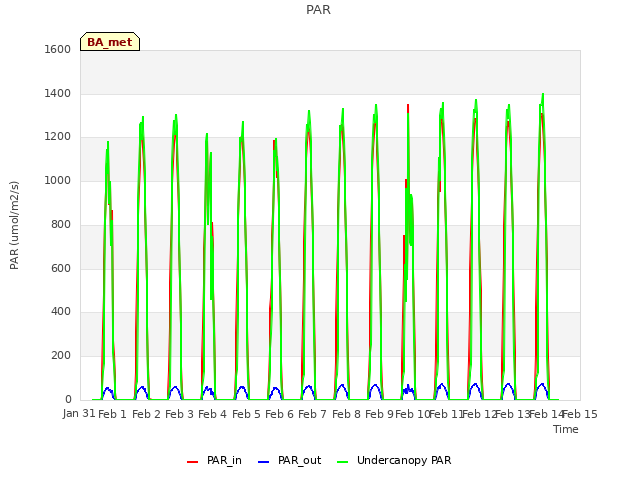Click the BA_met annotation label
The image size is (640, 480).
(x=110, y=42)
